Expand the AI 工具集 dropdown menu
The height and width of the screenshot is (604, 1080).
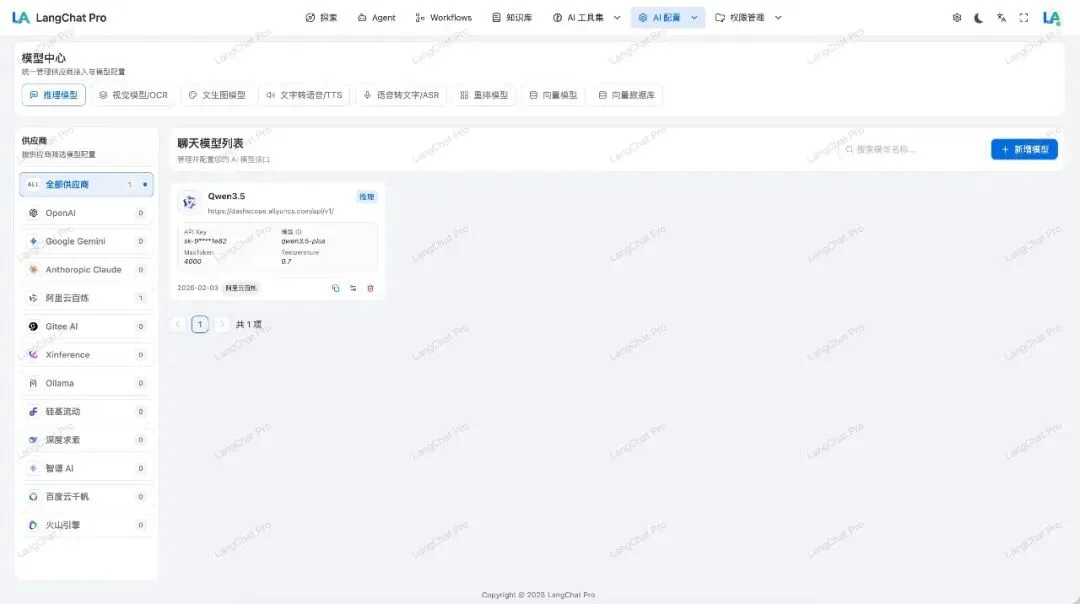pyautogui.click(x=586, y=18)
